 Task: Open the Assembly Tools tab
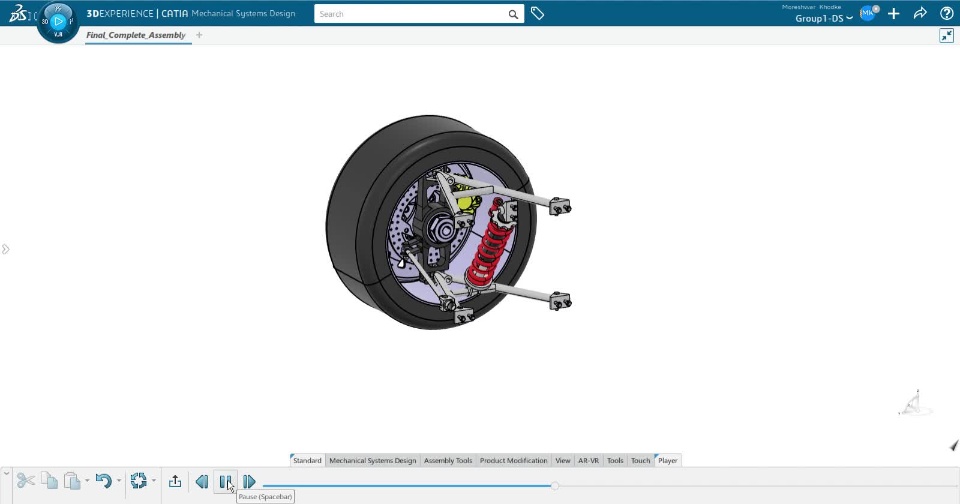[x=448, y=461]
